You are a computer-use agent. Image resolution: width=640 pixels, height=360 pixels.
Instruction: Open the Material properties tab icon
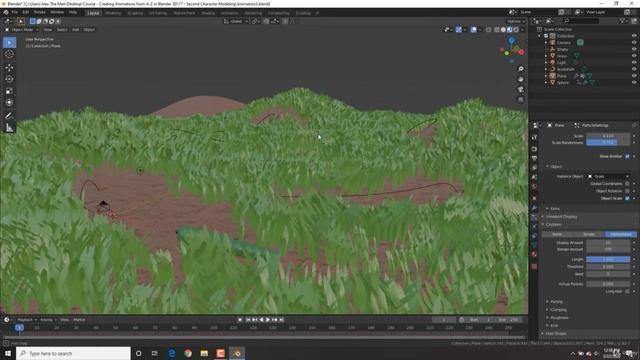click(x=534, y=254)
